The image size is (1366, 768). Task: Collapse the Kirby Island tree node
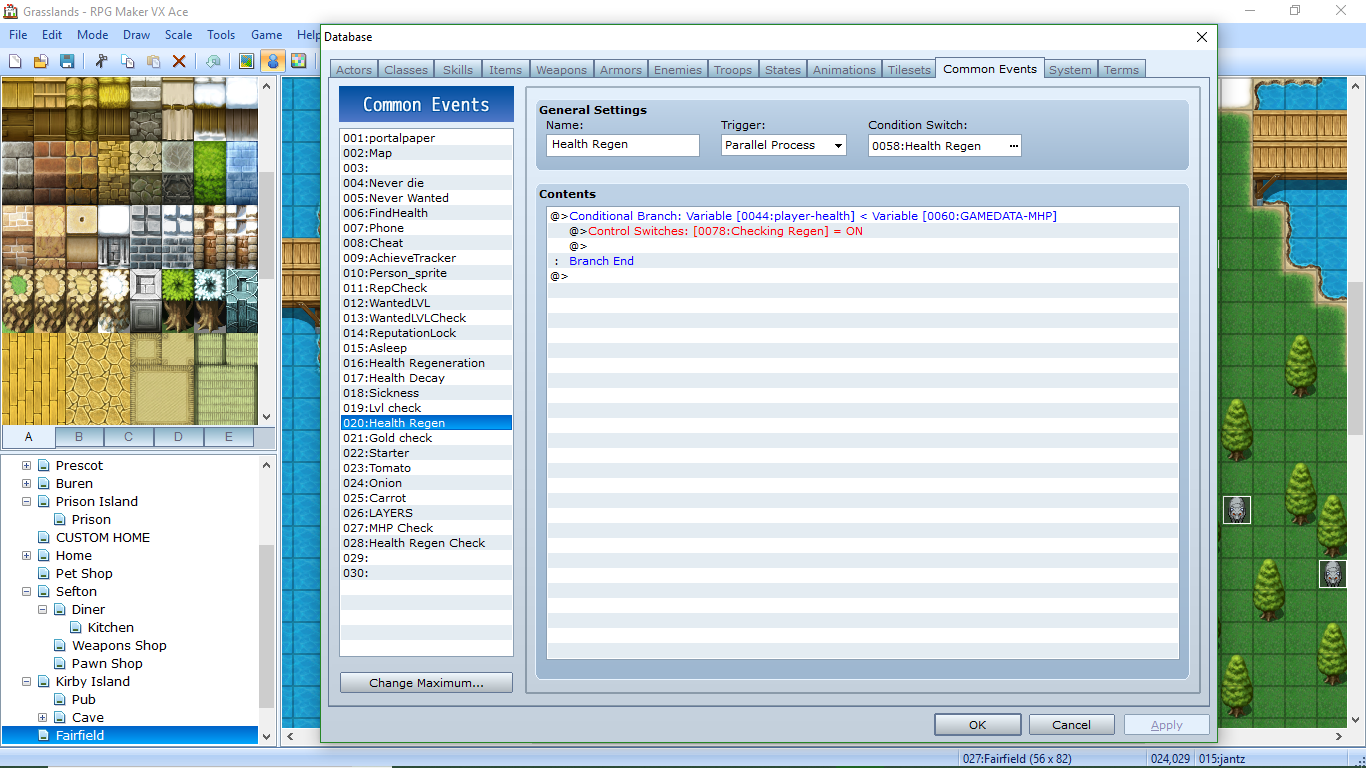coord(27,682)
